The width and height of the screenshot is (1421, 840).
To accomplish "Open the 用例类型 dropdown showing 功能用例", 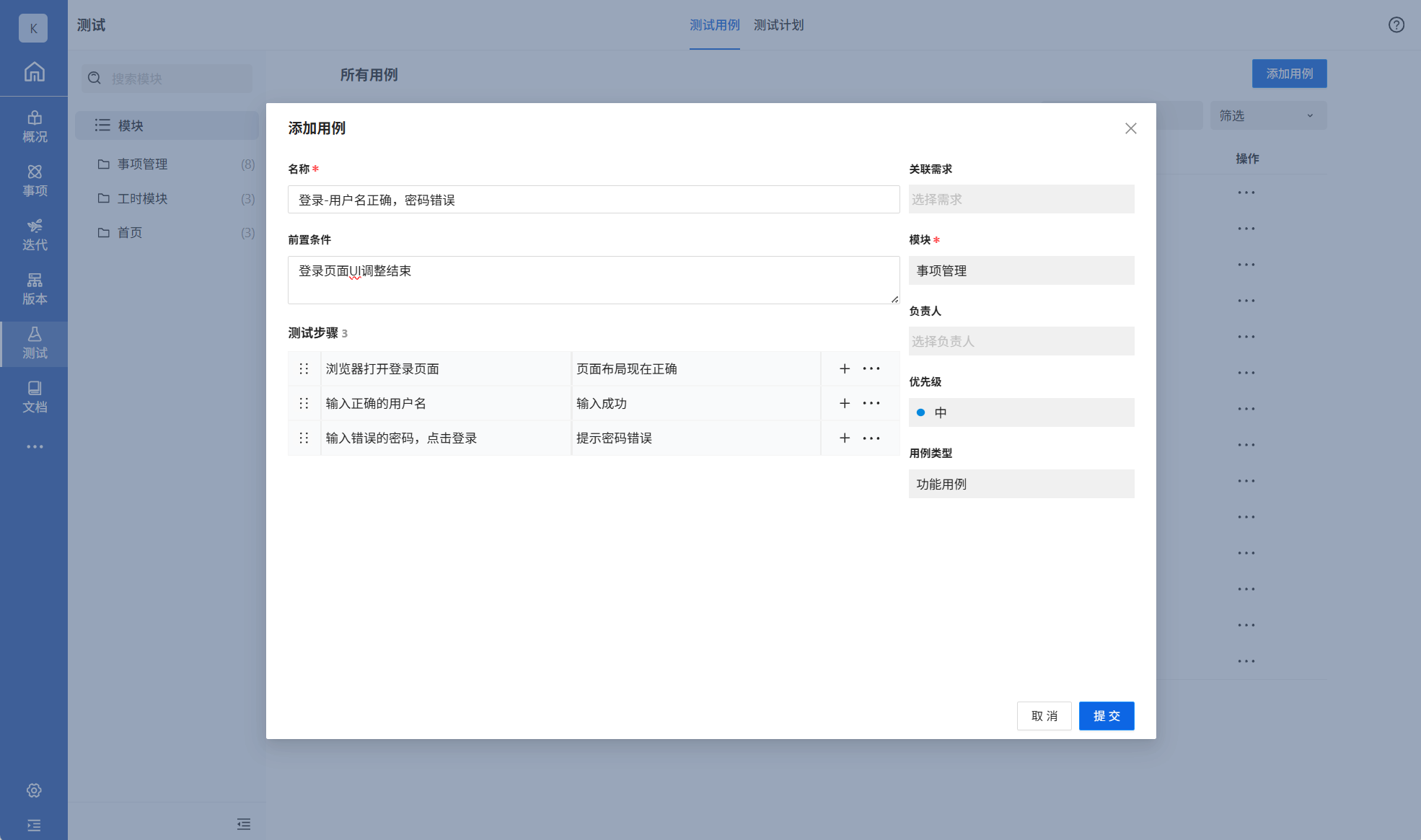I will [x=1021, y=484].
